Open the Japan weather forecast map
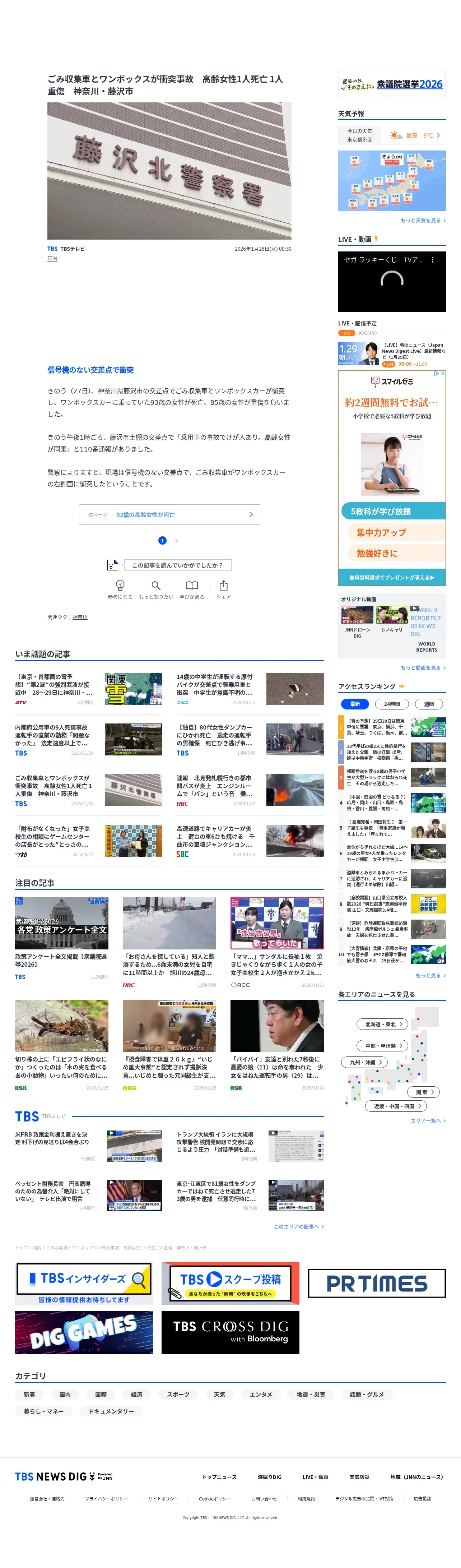Image resolution: width=461 pixels, height=1568 pixels. [392, 181]
